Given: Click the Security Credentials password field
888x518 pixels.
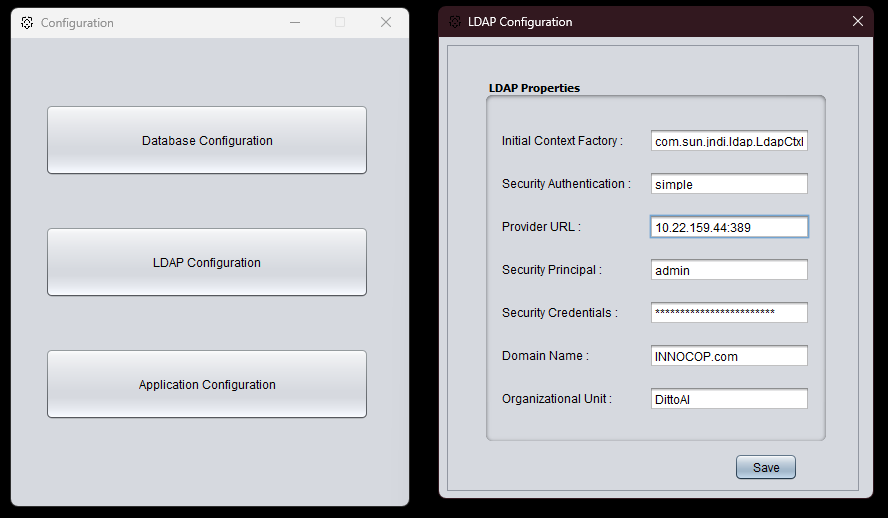Looking at the screenshot, I should click(x=729, y=312).
